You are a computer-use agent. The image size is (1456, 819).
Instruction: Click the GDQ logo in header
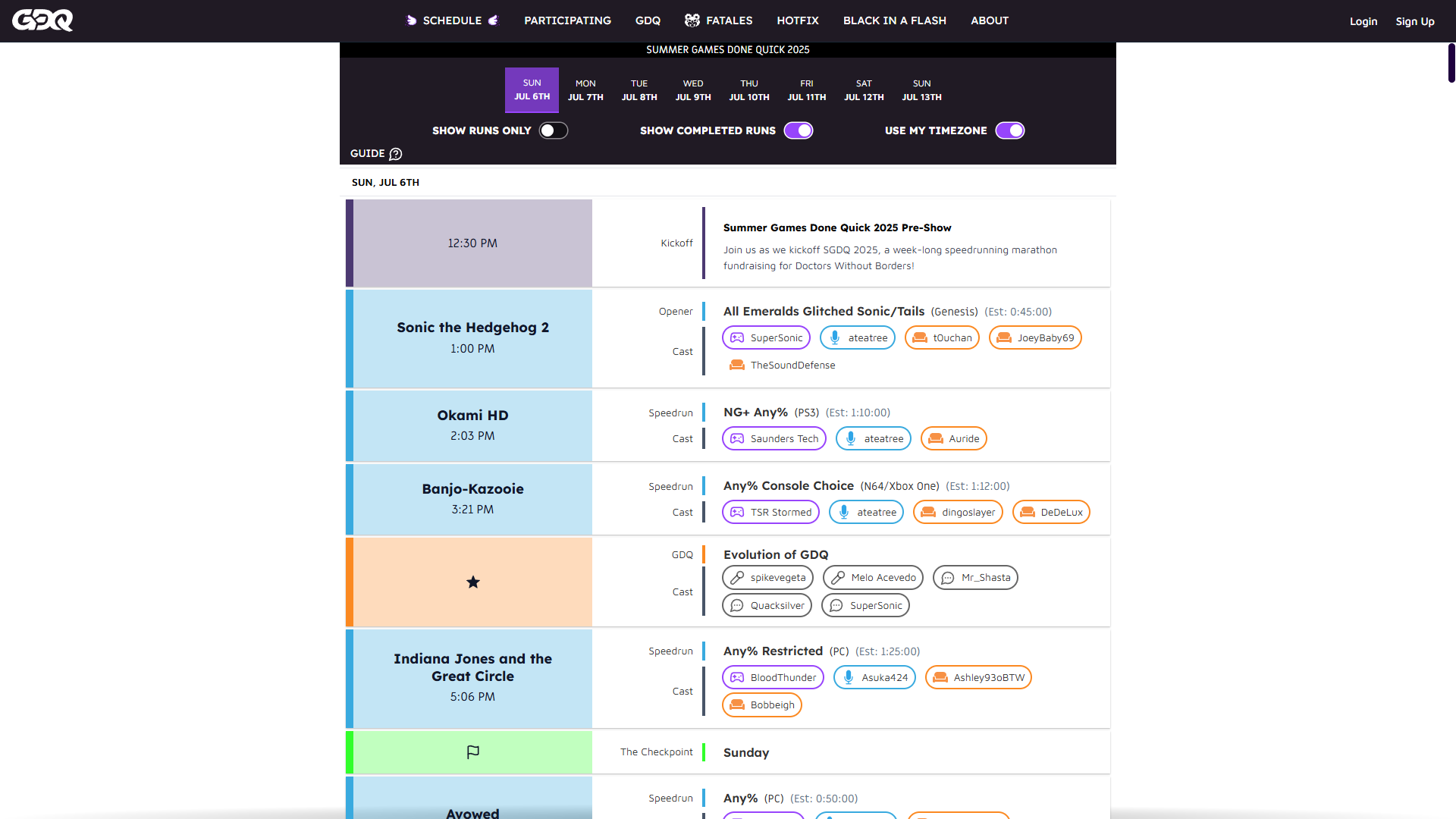(x=42, y=20)
